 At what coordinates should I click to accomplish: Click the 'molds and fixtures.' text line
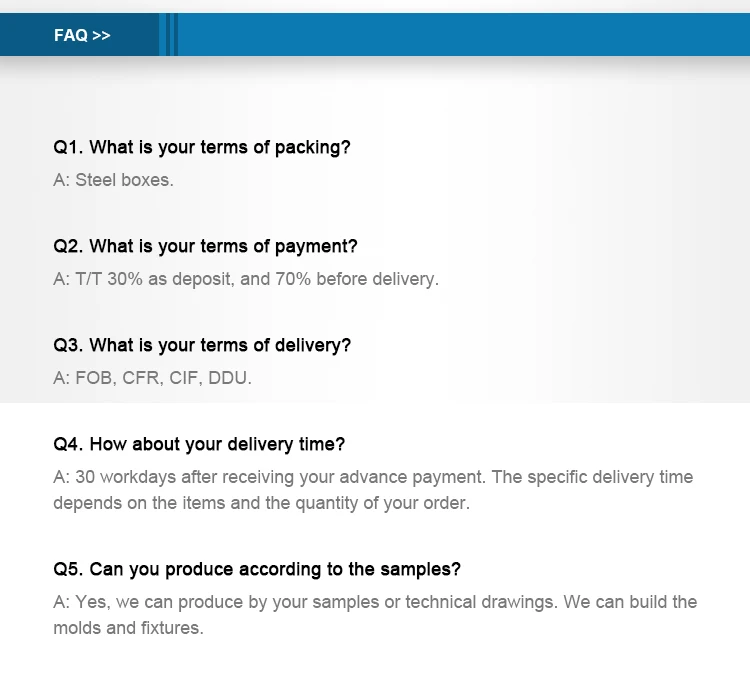pos(127,628)
